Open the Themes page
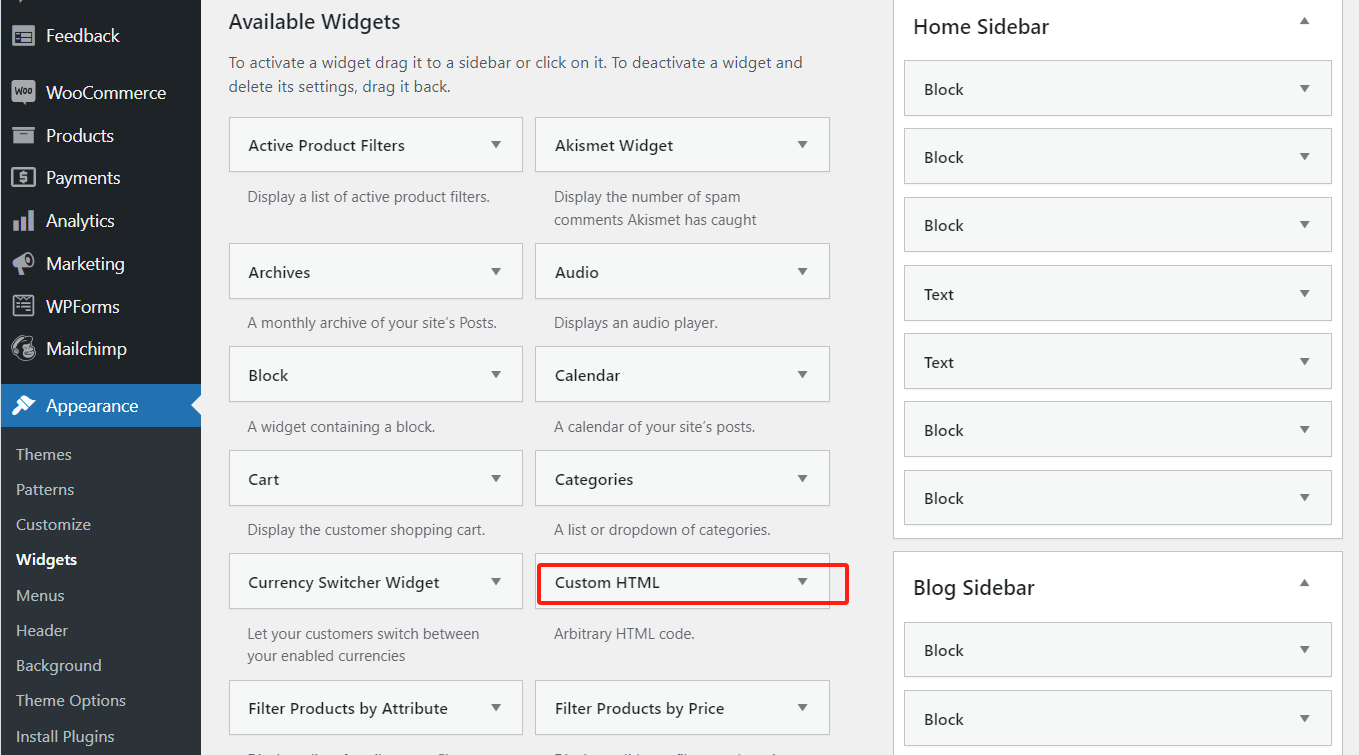 click(43, 454)
